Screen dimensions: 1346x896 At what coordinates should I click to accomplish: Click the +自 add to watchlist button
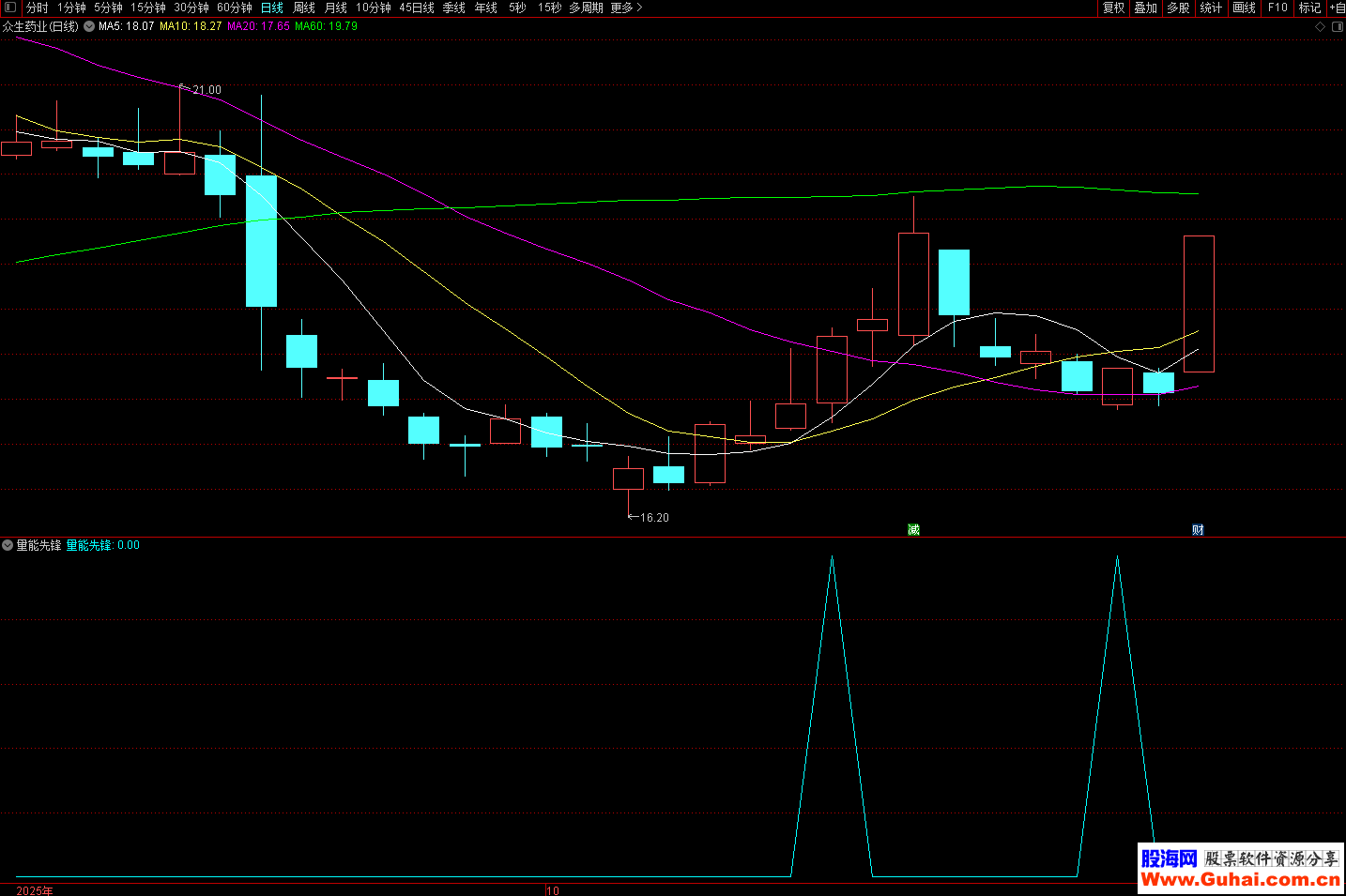click(1337, 8)
